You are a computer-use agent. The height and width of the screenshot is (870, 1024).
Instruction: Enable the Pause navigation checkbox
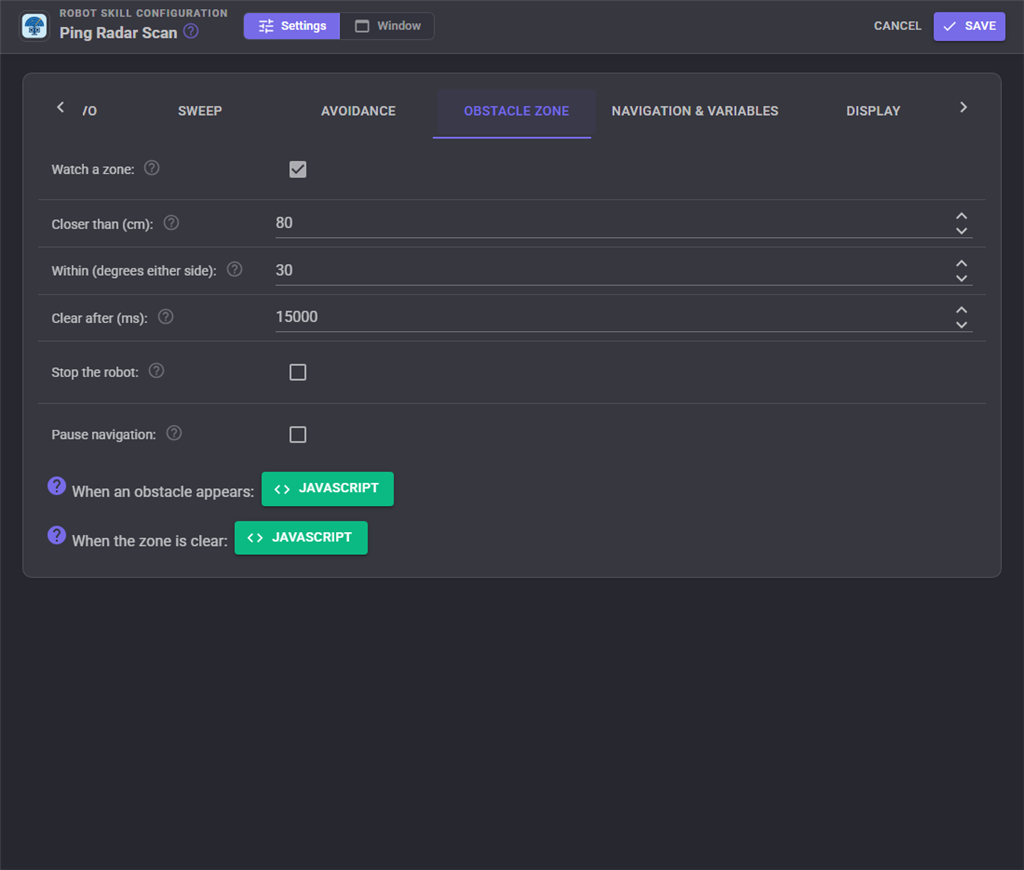pos(298,434)
